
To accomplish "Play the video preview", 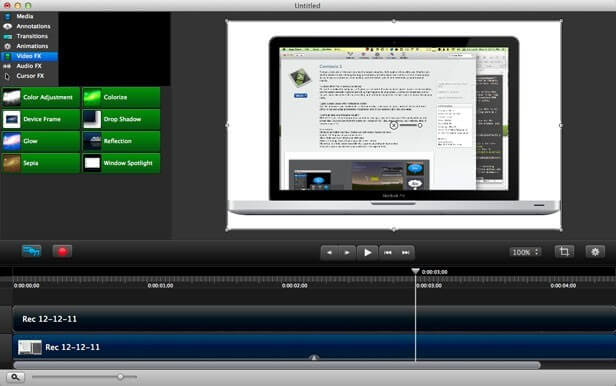I will pos(367,252).
